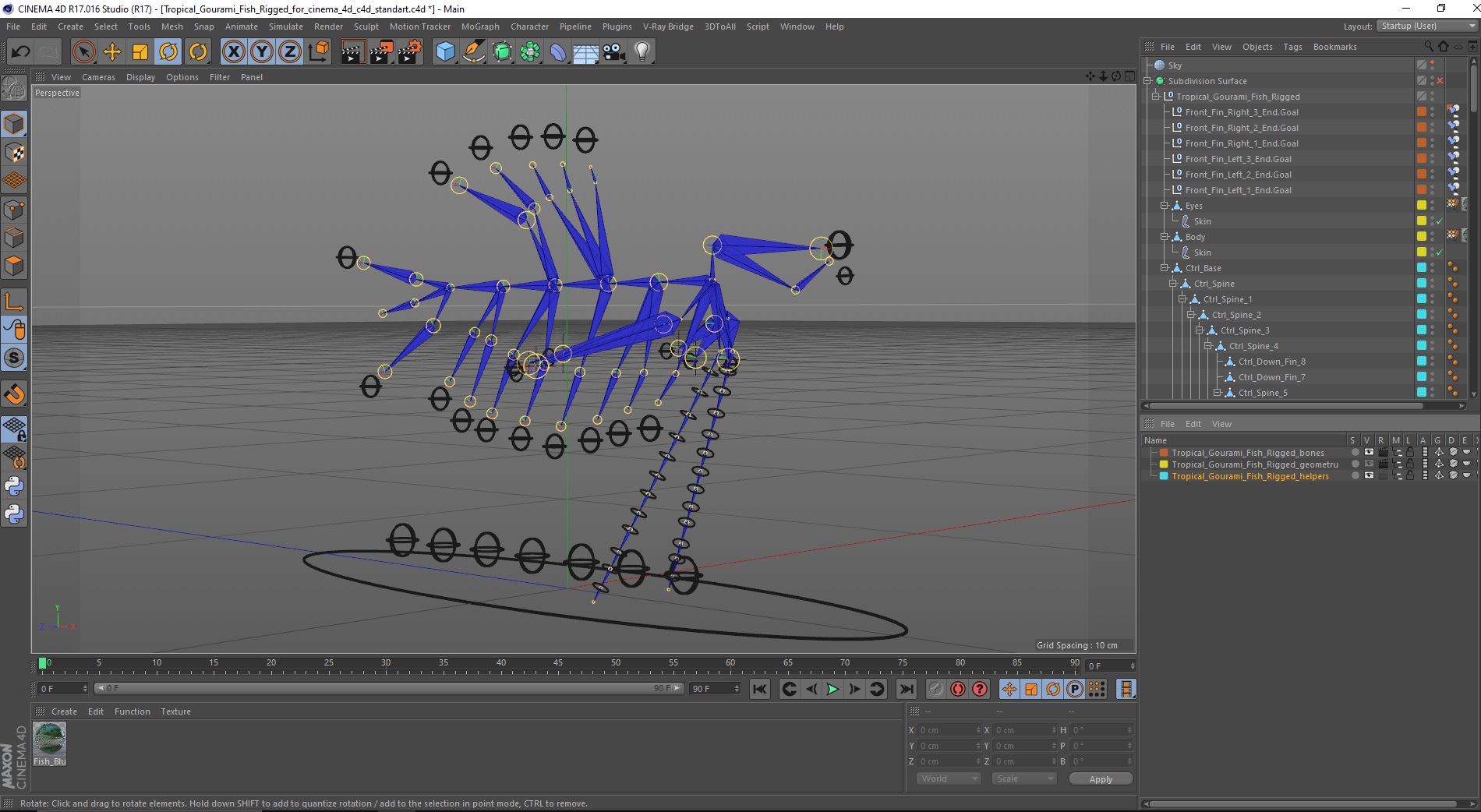Collapse Tropical_Gourami_Fish_Rigged node

pyautogui.click(x=1156, y=96)
